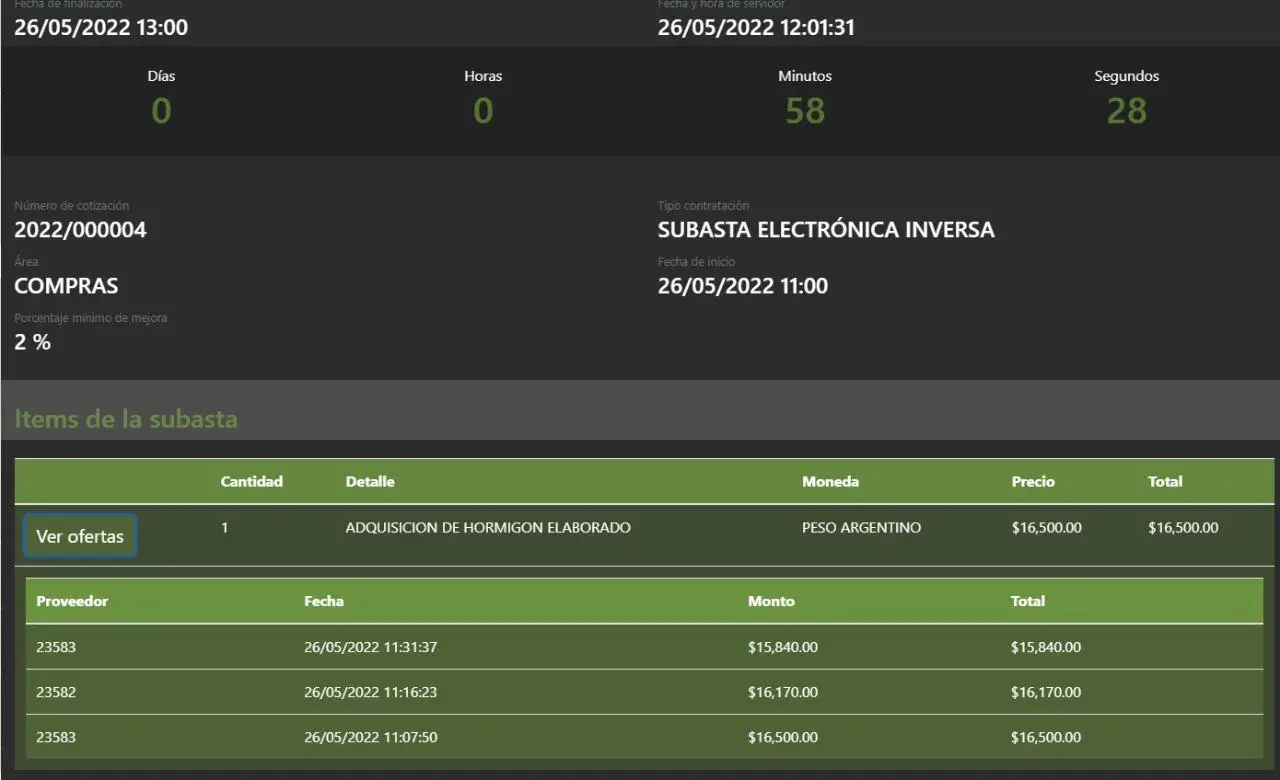Click the Items de la subasta heading
The width and height of the screenshot is (1280, 780).
coord(126,418)
